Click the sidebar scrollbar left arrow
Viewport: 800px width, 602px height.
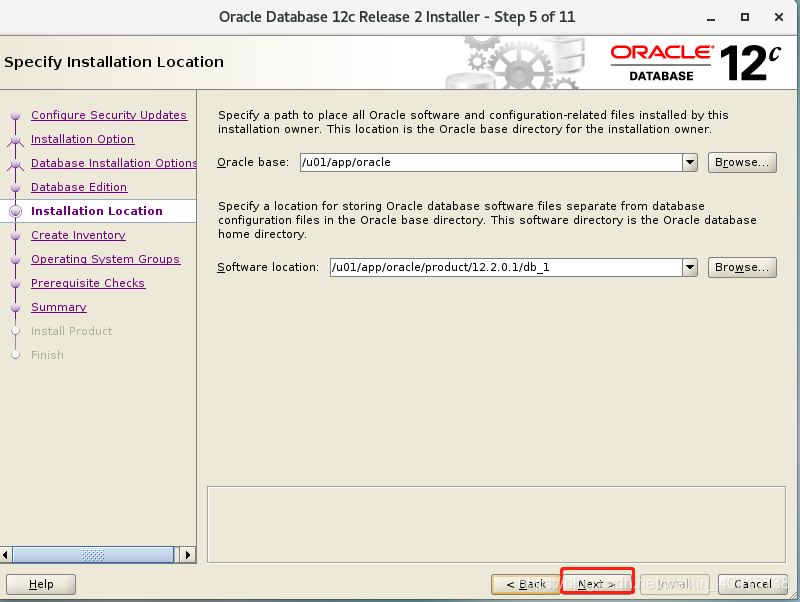click(6, 555)
